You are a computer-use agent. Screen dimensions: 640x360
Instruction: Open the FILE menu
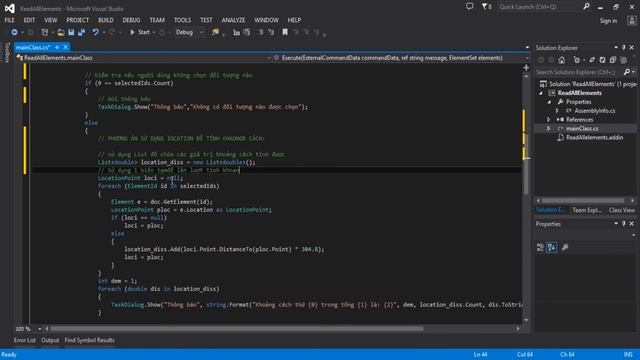(9, 20)
